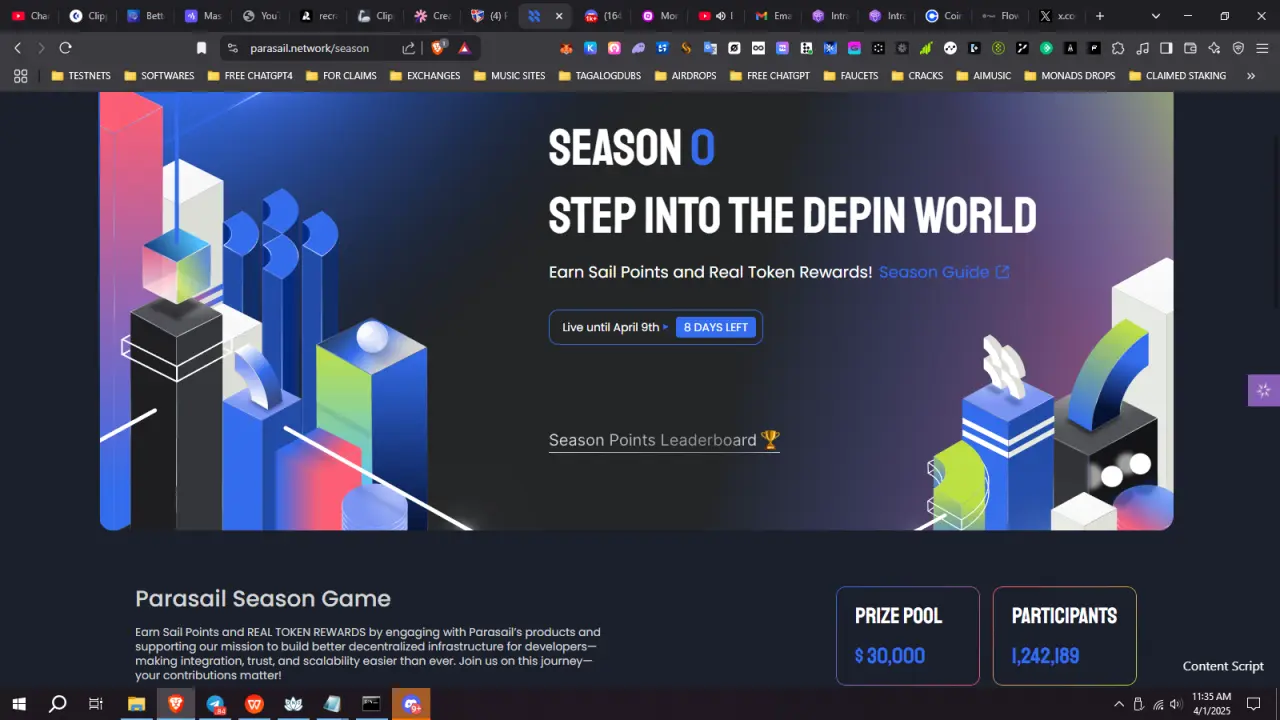1280x720 pixels.
Task: Open the media control music-note icon
Action: 1142,48
